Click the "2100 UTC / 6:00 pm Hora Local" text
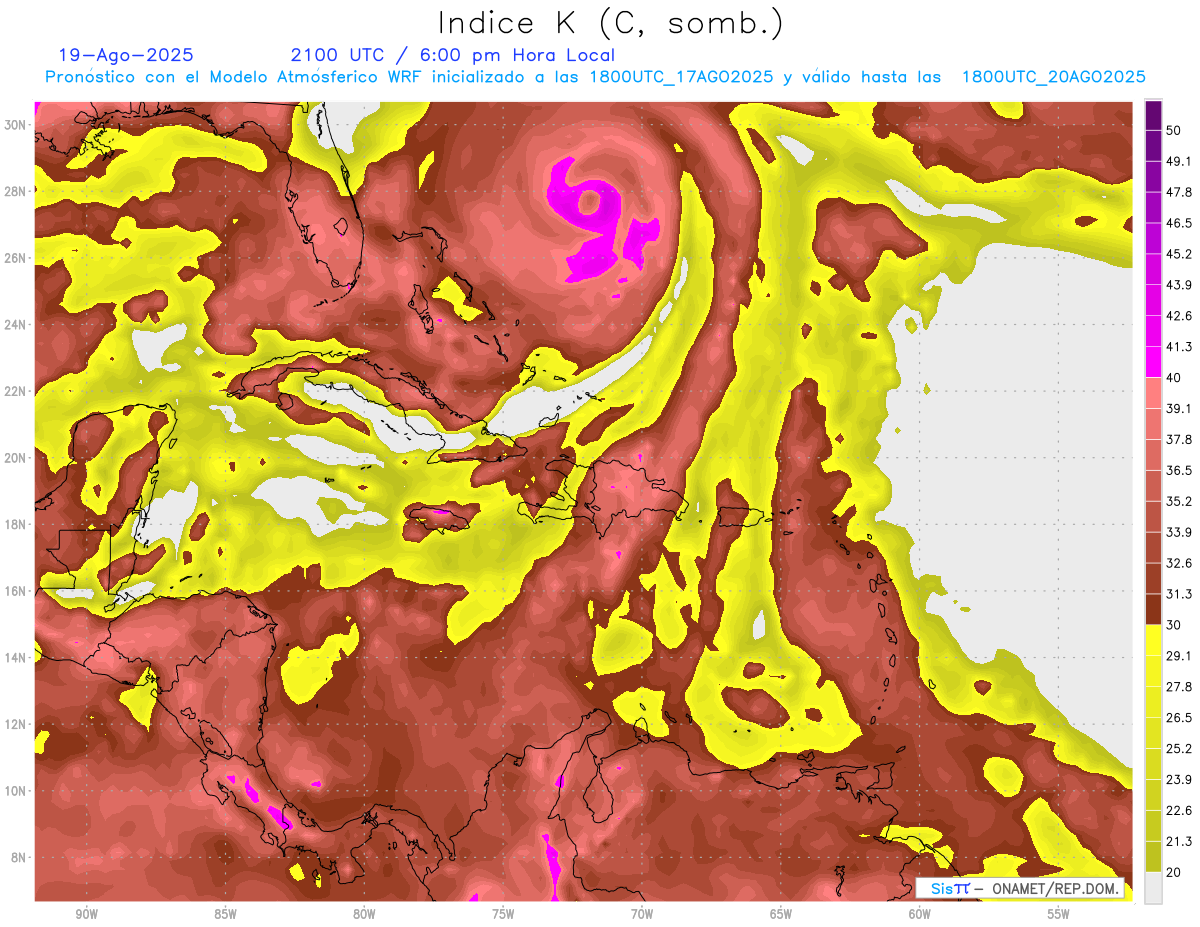Viewport: 1200px width, 927px height. tap(453, 55)
